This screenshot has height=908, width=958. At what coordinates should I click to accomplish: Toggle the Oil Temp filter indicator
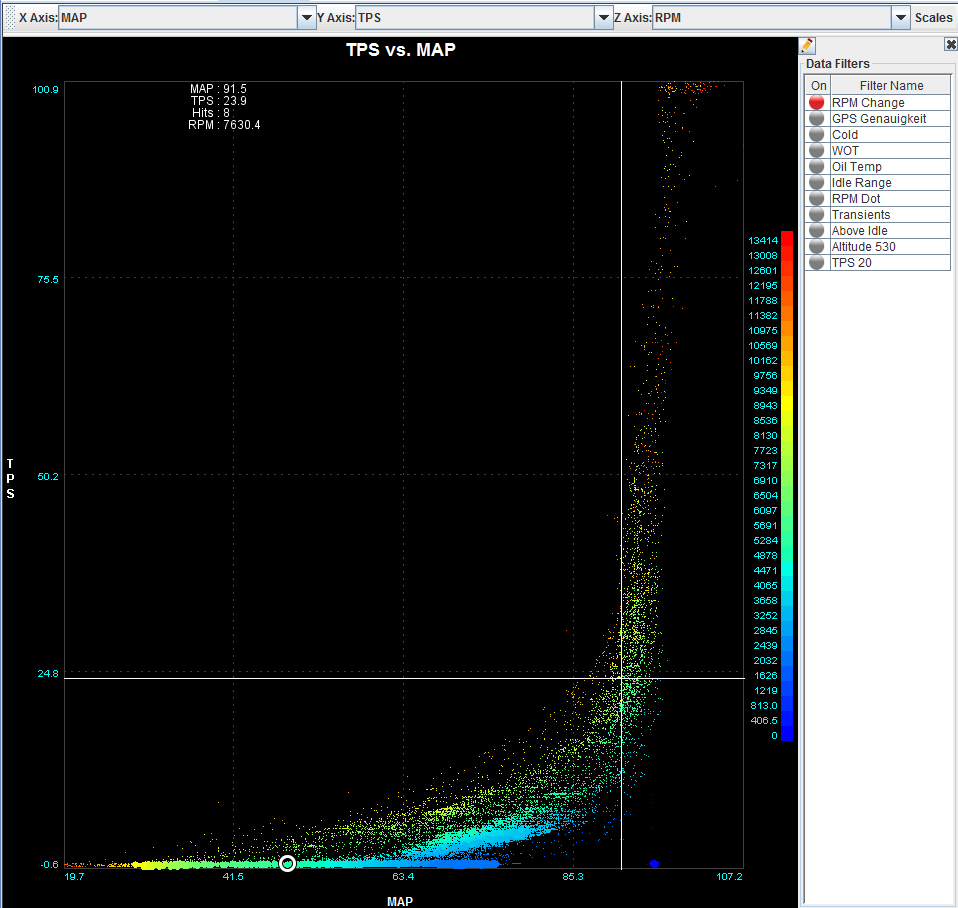pos(817,167)
